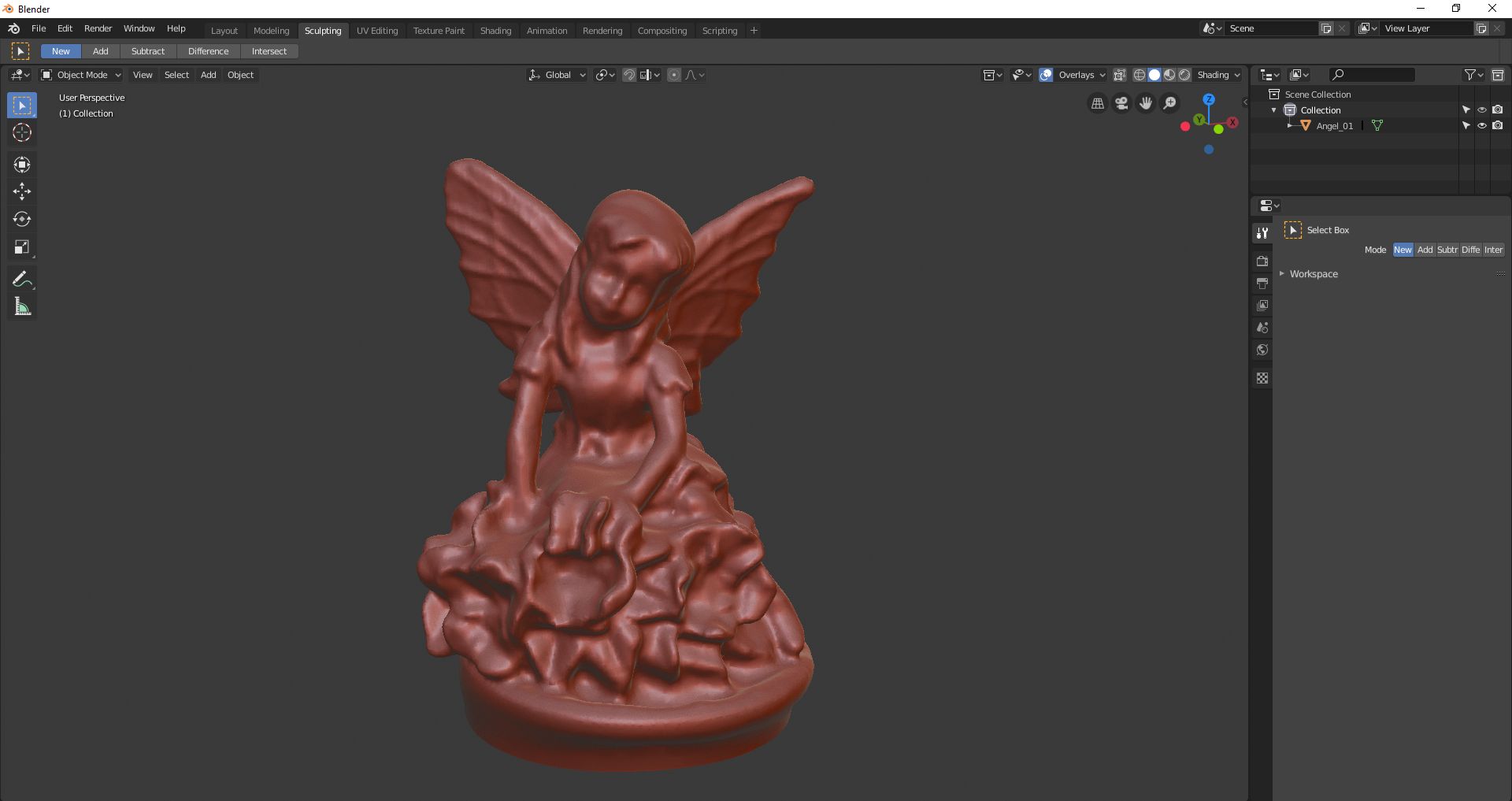Click the X axis circle on navigation gizmo
The width and height of the screenshot is (1512, 801).
pos(1232,122)
